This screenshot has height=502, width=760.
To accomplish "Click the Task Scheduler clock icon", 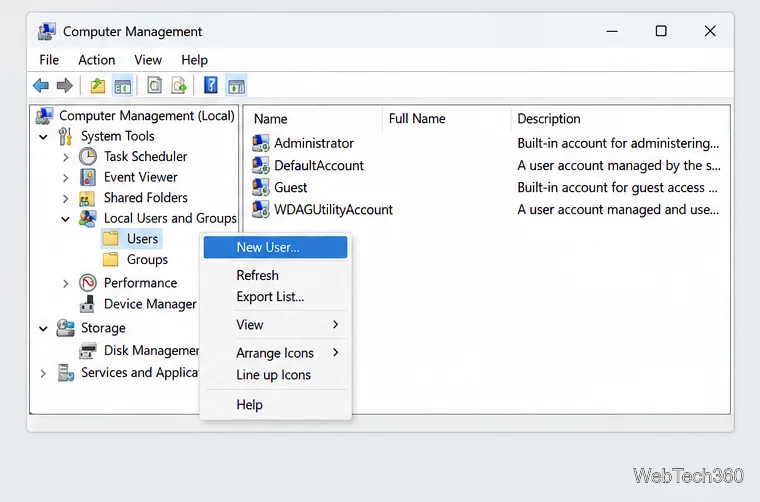I will 88,157.
